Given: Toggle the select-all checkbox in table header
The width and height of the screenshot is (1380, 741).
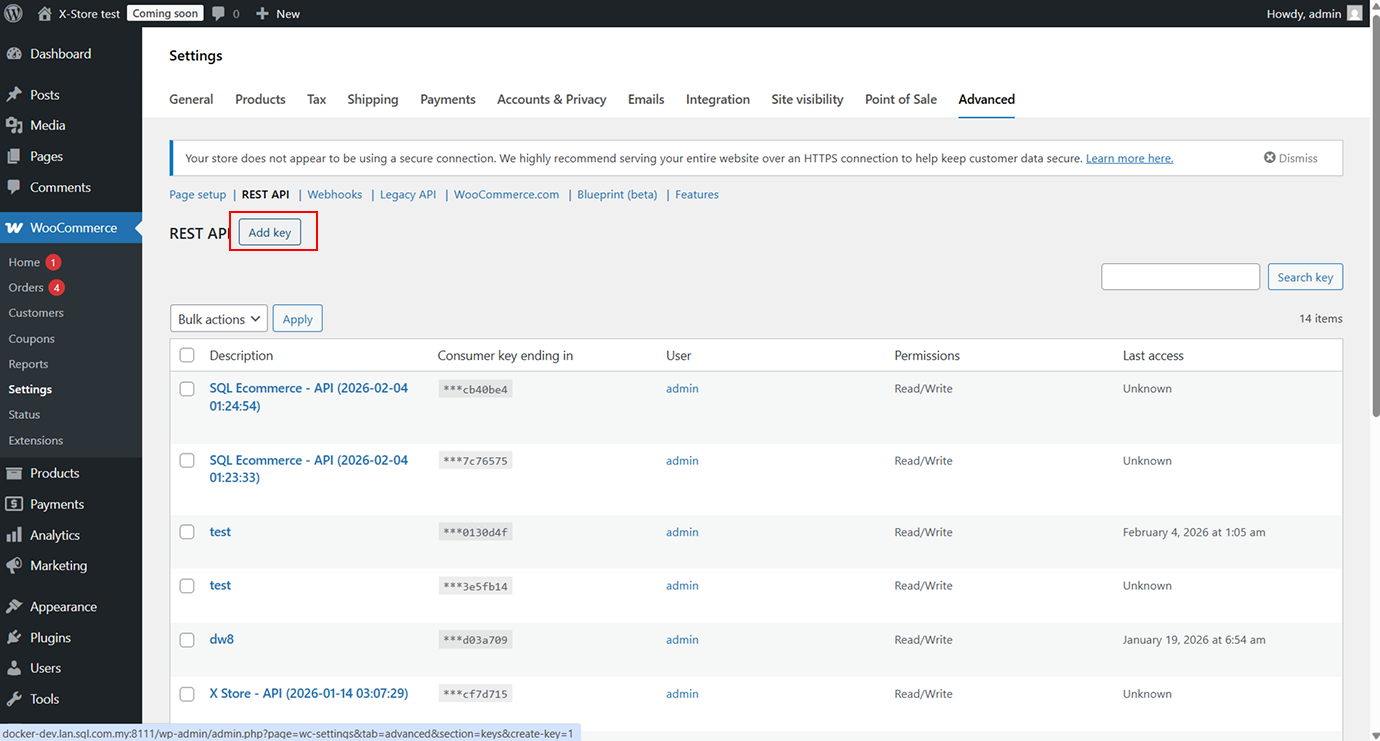Looking at the screenshot, I should click(x=187, y=355).
